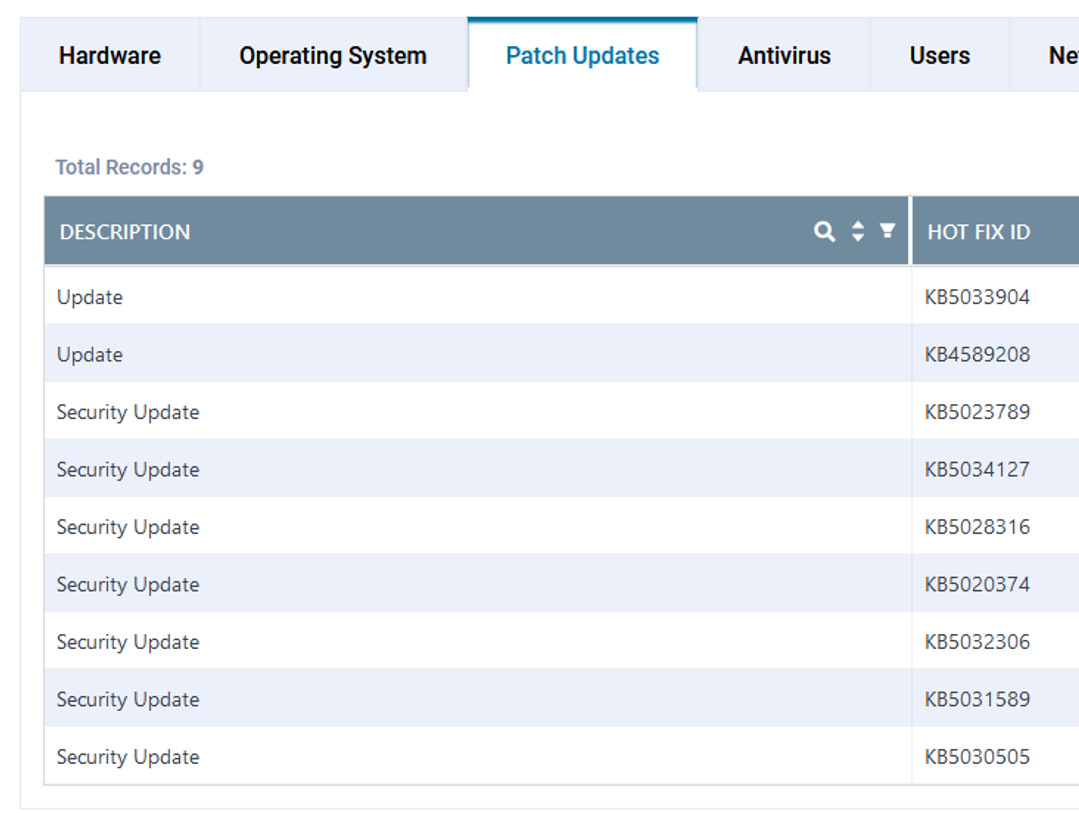Switch to the Hardware tab

[110, 55]
